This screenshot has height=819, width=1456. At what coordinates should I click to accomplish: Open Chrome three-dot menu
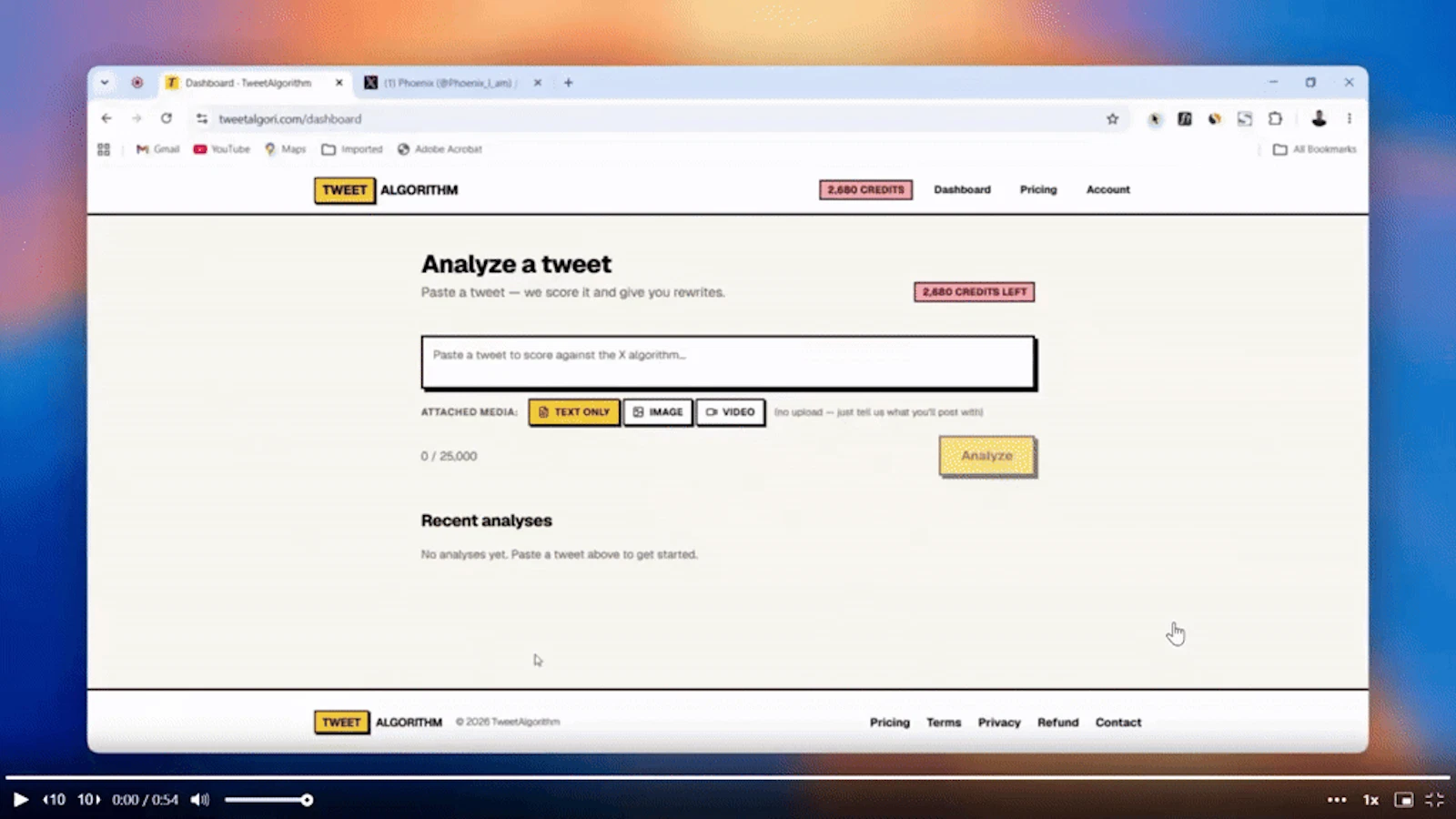coord(1350,118)
